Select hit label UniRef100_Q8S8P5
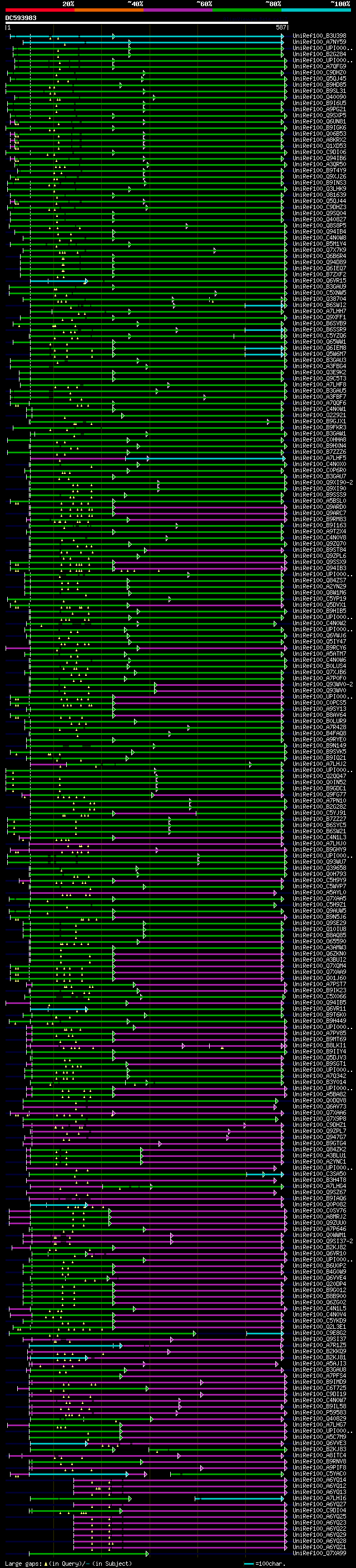Viewport: 356px width, 1568px height. pos(319,225)
